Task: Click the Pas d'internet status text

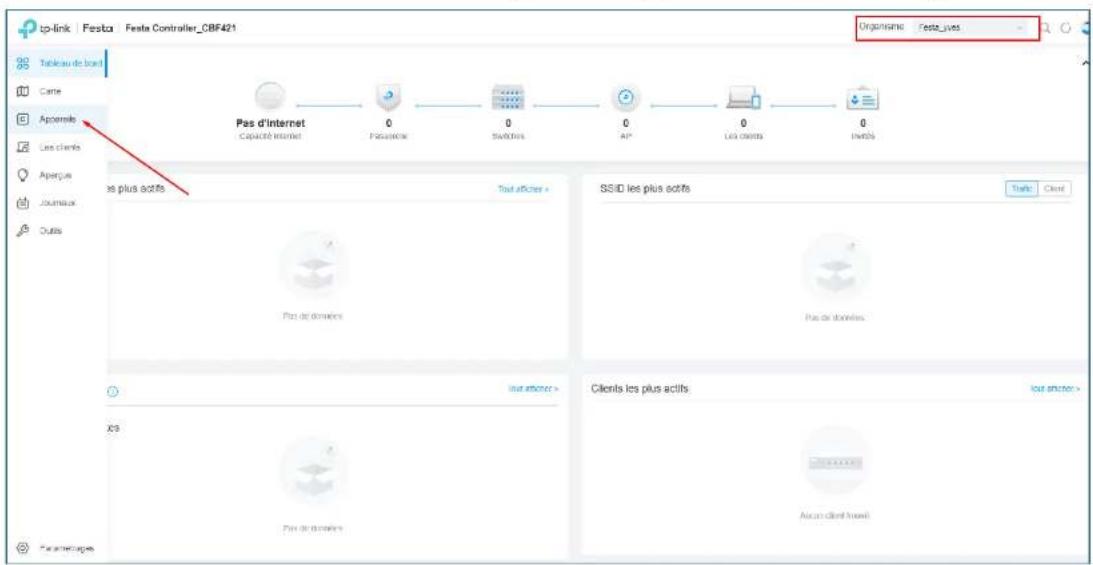Action: click(x=272, y=123)
